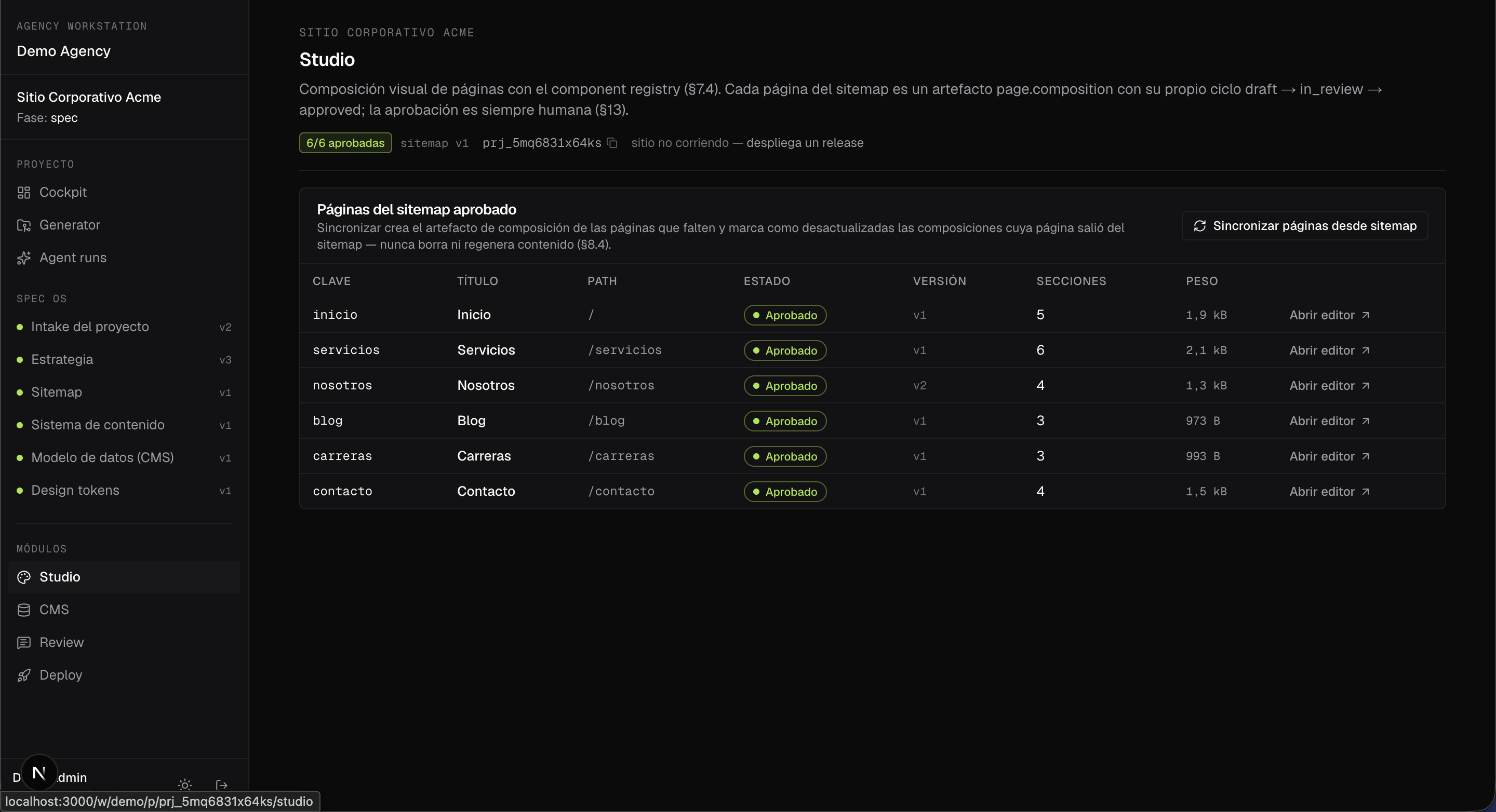This screenshot has width=1496, height=812.
Task: Click the ESTADO column header
Action: 767,281
